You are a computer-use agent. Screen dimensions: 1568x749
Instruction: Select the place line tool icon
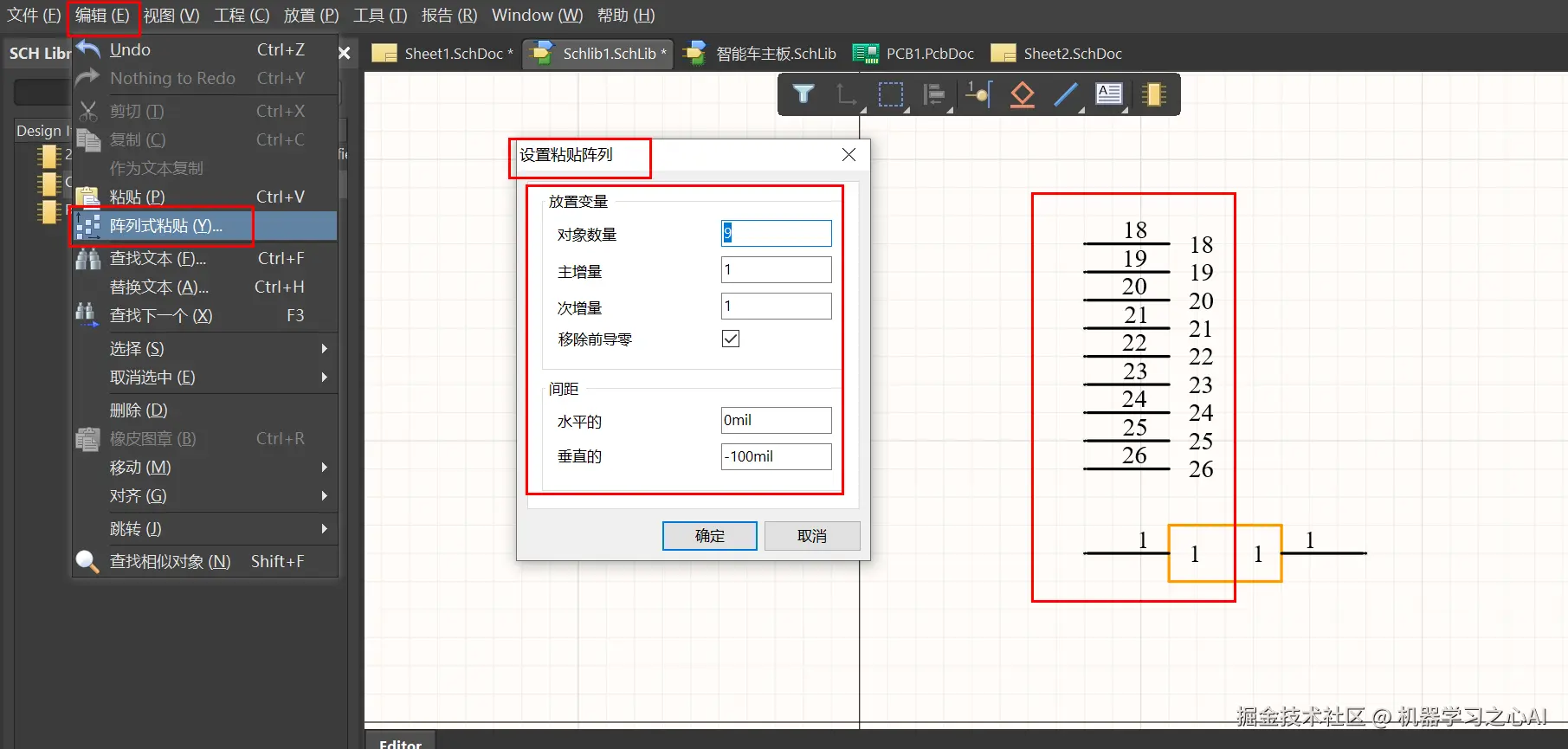point(1066,94)
